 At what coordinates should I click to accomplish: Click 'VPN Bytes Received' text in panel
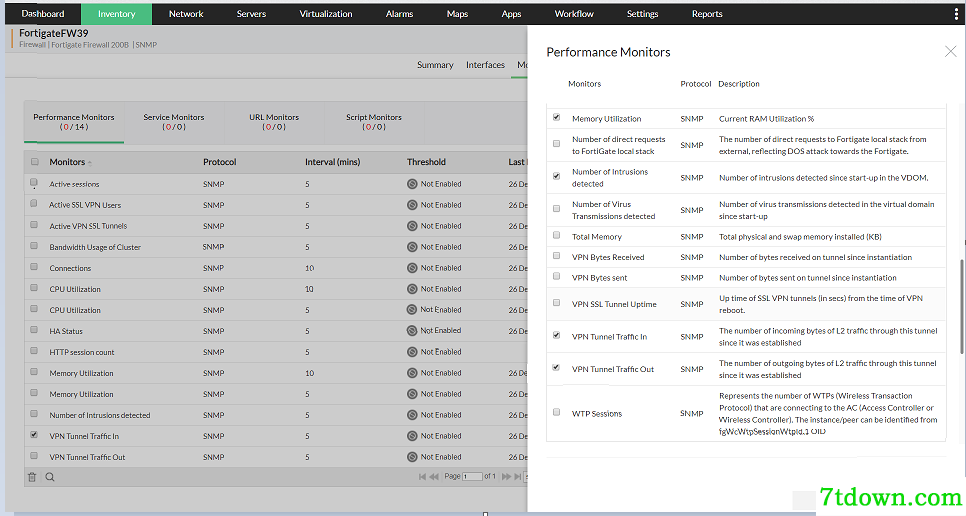coord(608,257)
